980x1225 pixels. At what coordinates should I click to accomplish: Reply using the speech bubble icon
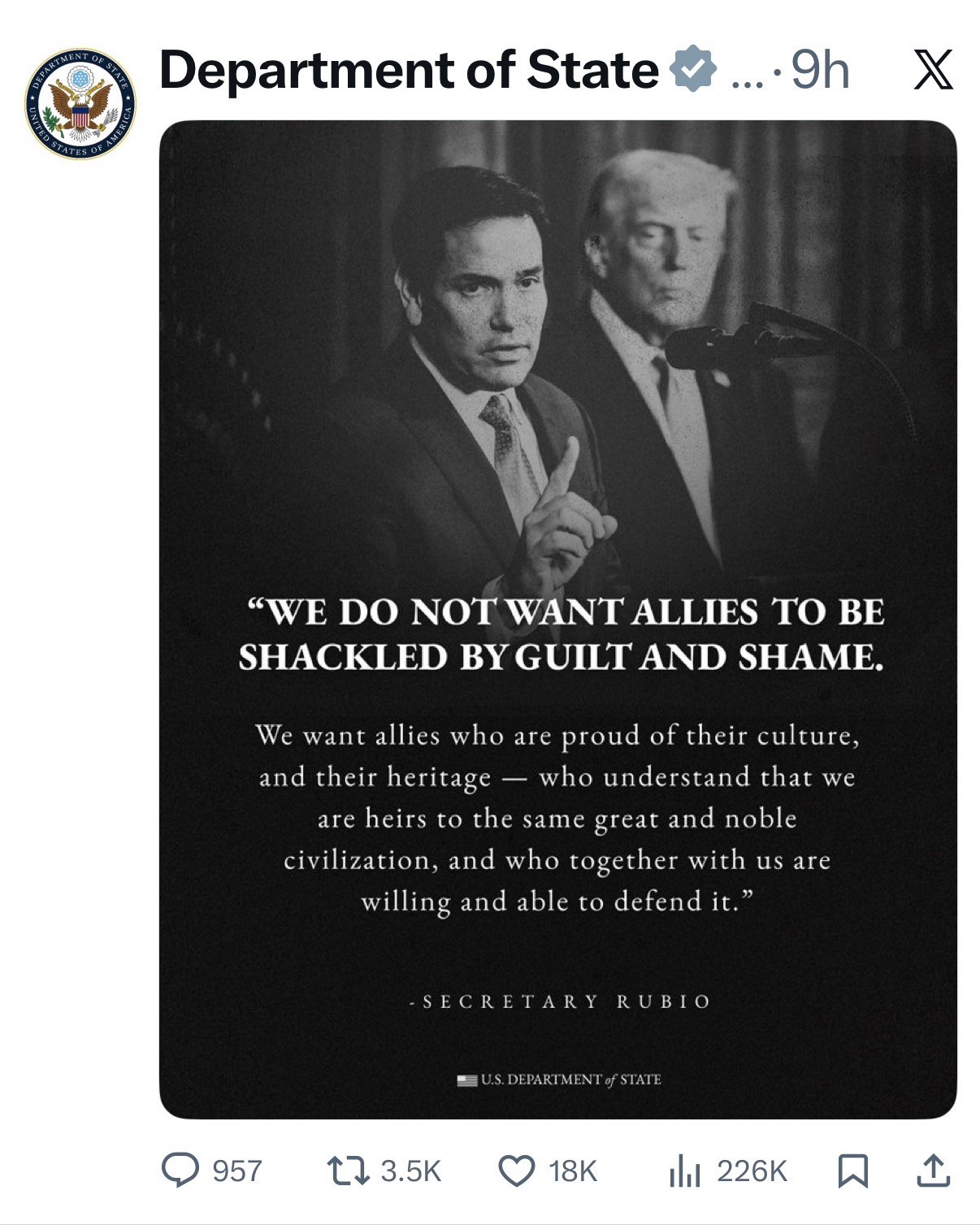[180, 1171]
